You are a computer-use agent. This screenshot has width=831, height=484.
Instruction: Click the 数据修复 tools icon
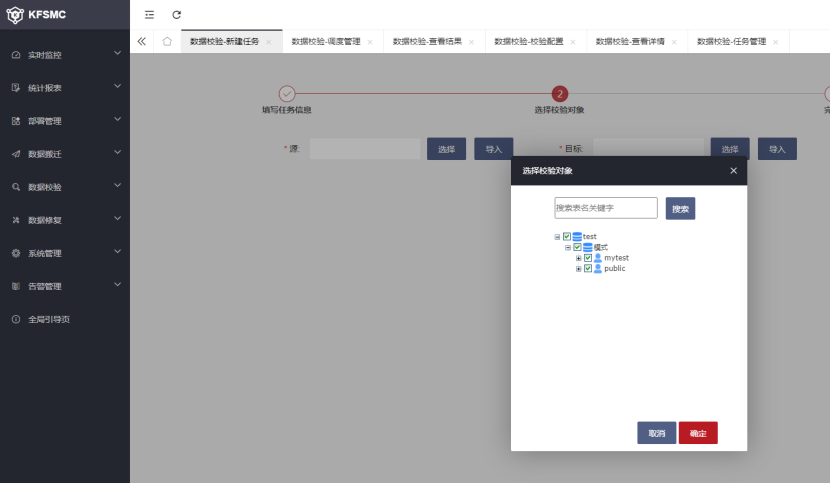[x=16, y=220]
